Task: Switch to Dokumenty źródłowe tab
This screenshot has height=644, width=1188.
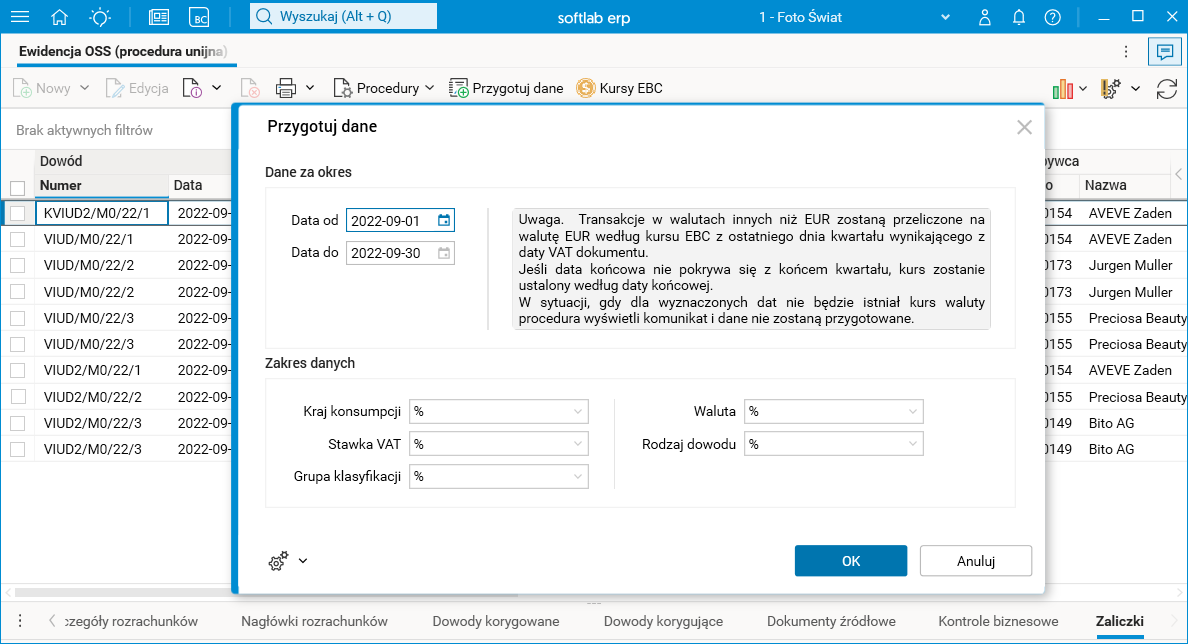Action: pyautogui.click(x=831, y=622)
